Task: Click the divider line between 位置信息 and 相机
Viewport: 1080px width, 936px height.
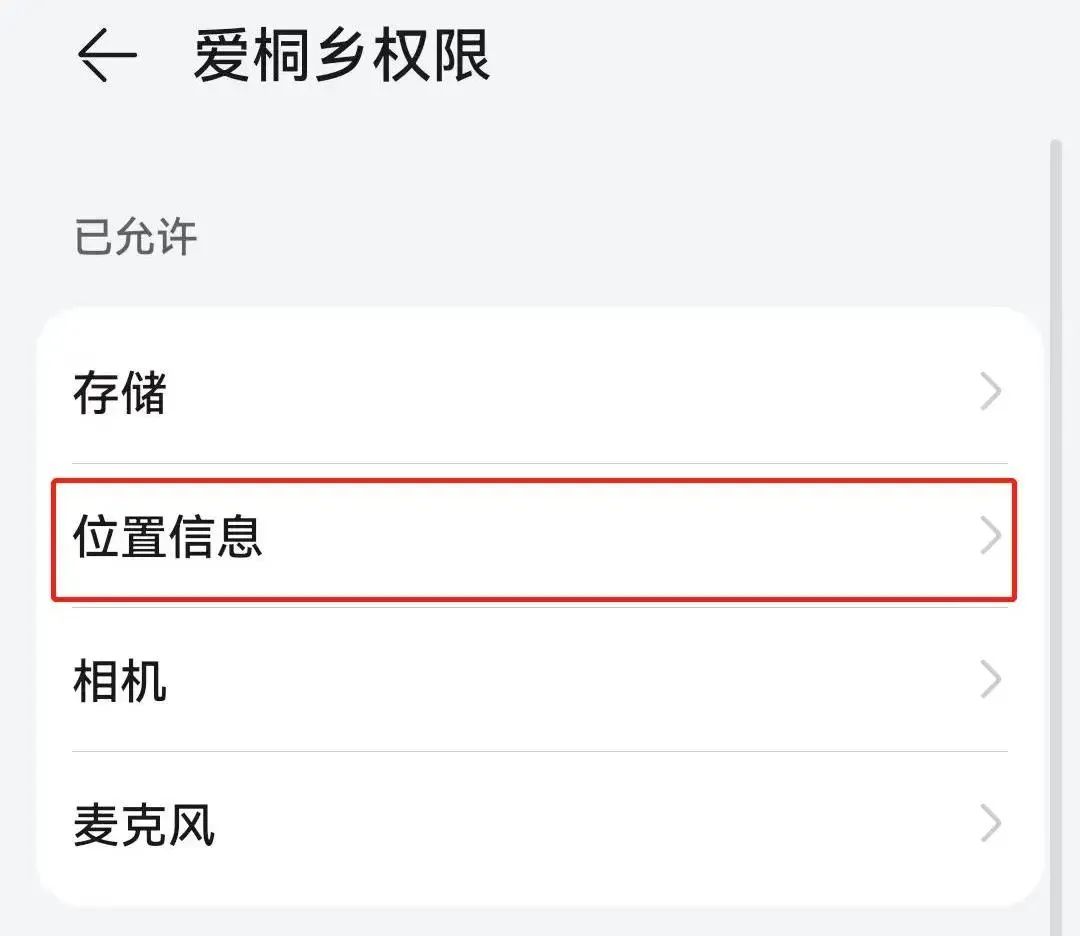Action: 540,608
